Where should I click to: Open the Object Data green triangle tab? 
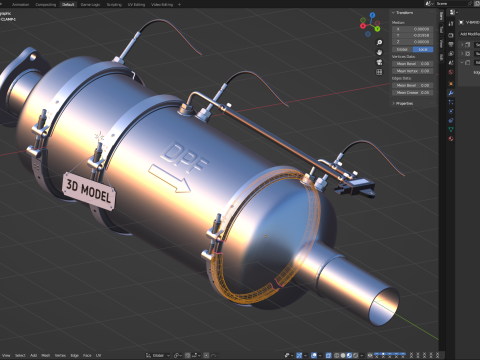[x=451, y=129]
